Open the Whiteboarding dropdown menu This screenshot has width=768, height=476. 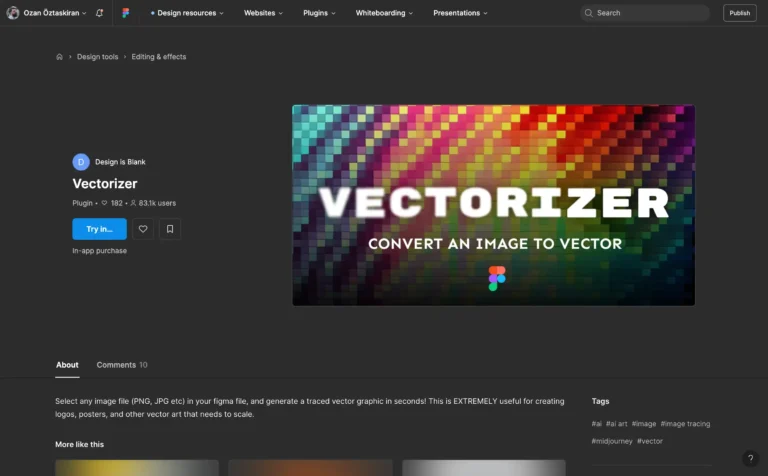coord(384,13)
